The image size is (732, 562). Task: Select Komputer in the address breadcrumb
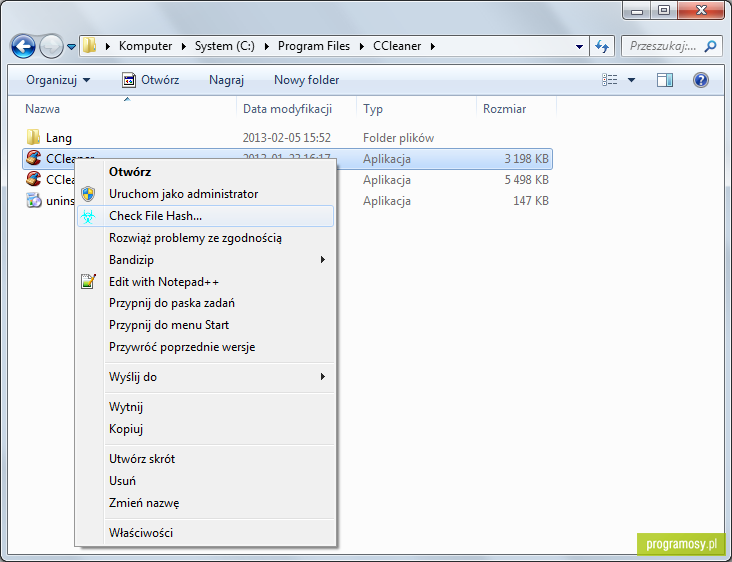coord(145,46)
